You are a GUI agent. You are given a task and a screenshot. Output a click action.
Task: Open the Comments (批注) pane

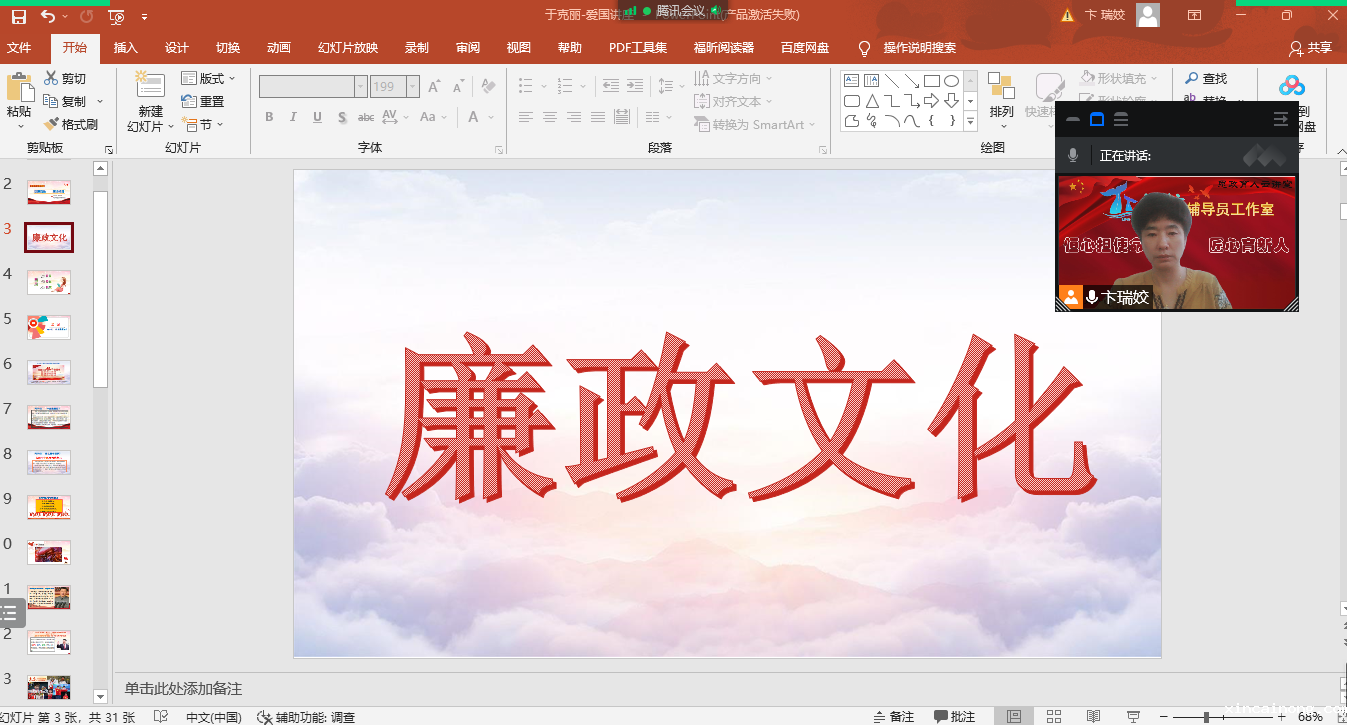pyautogui.click(x=955, y=716)
